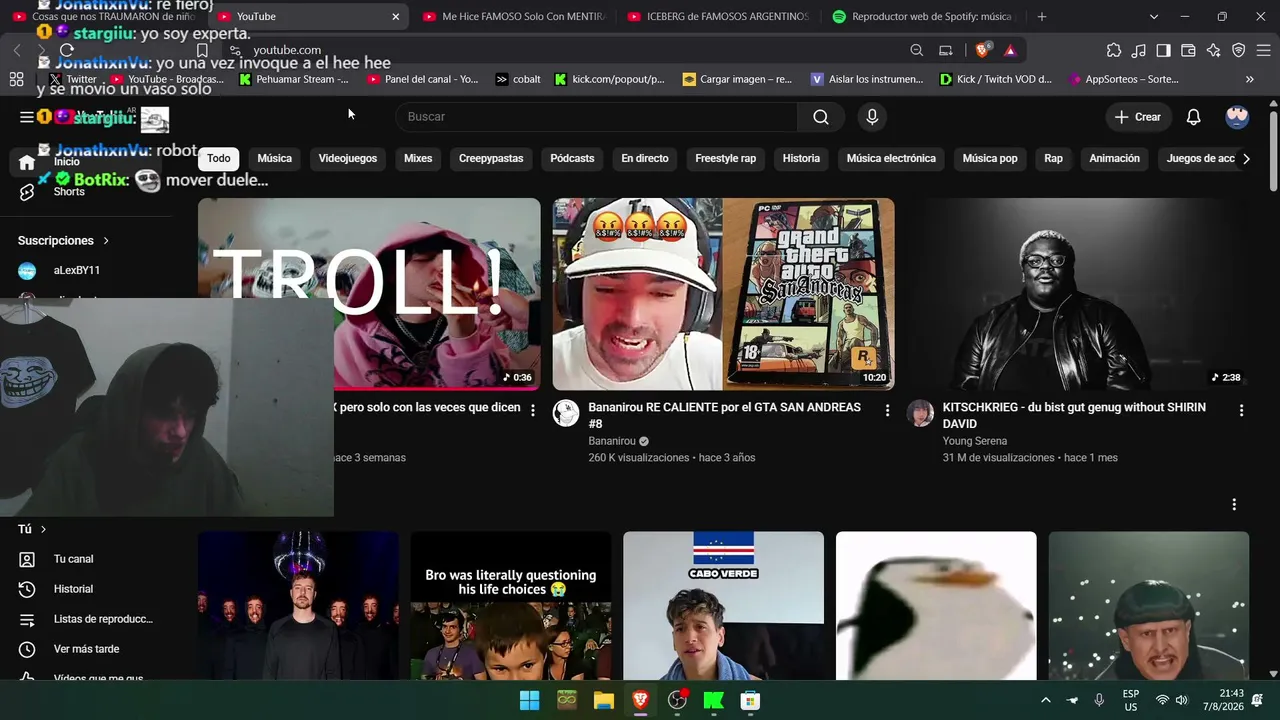Expand the Suscripciones section
This screenshot has width=1280, height=720.
pyautogui.click(x=64, y=241)
